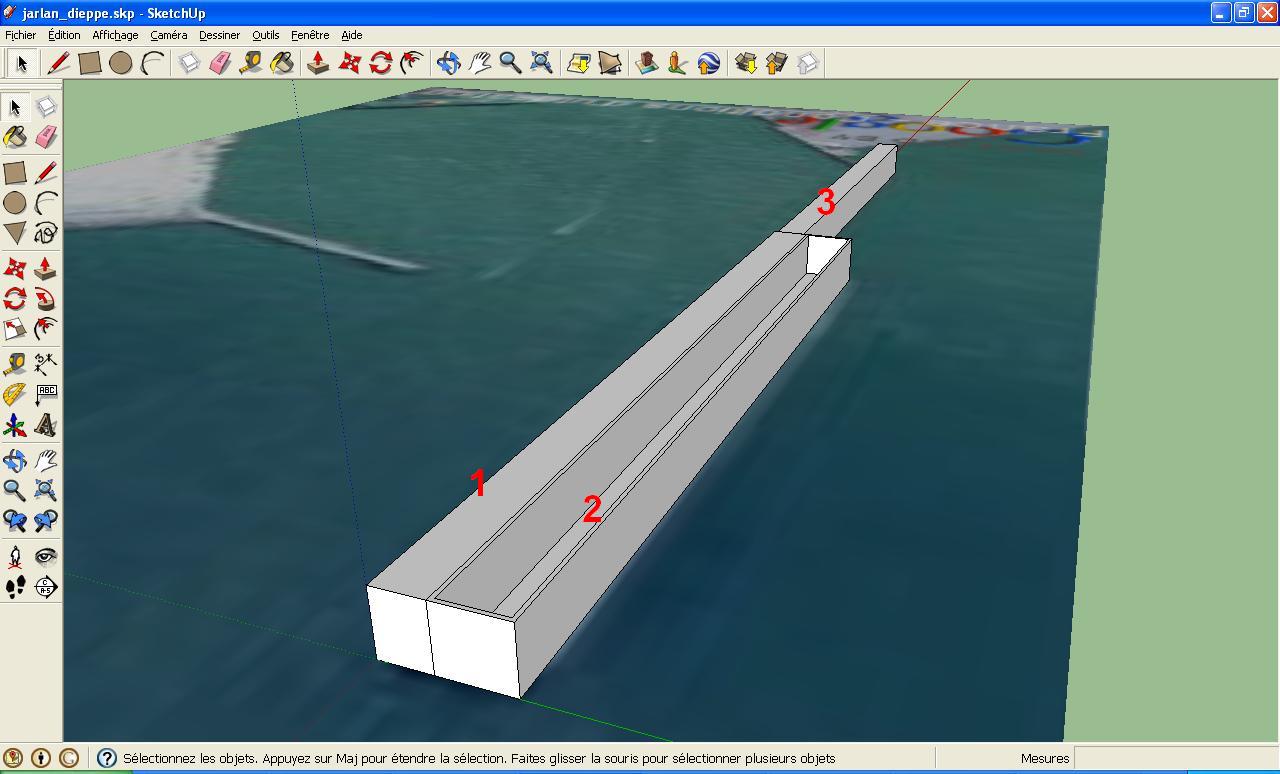The height and width of the screenshot is (774, 1280).
Task: Select the arrow Select tool
Action: pos(20,62)
